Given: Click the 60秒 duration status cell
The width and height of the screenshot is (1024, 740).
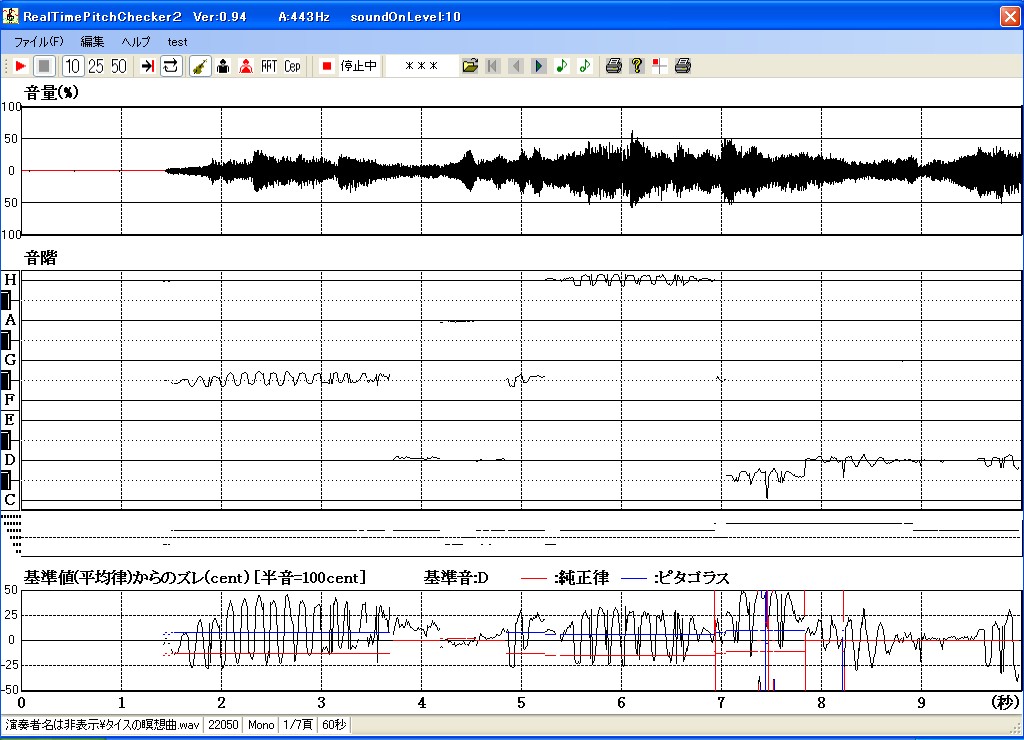Looking at the screenshot, I should (x=334, y=725).
